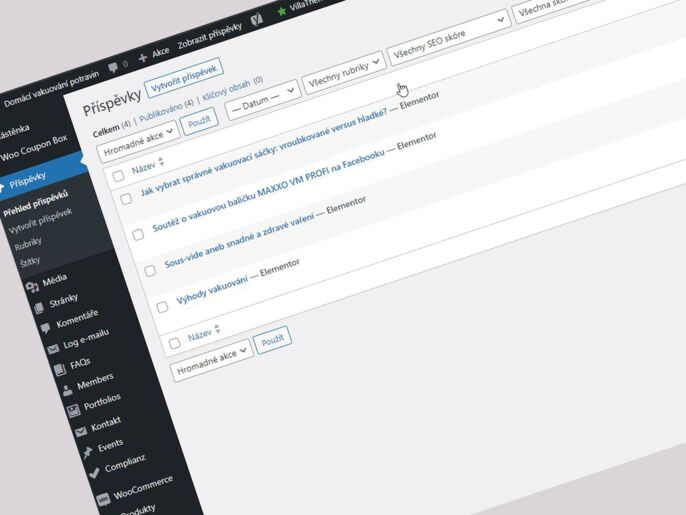Toggle the select-all checkbox beside top Název header
Screen dimensions: 686x515
coord(119,176)
